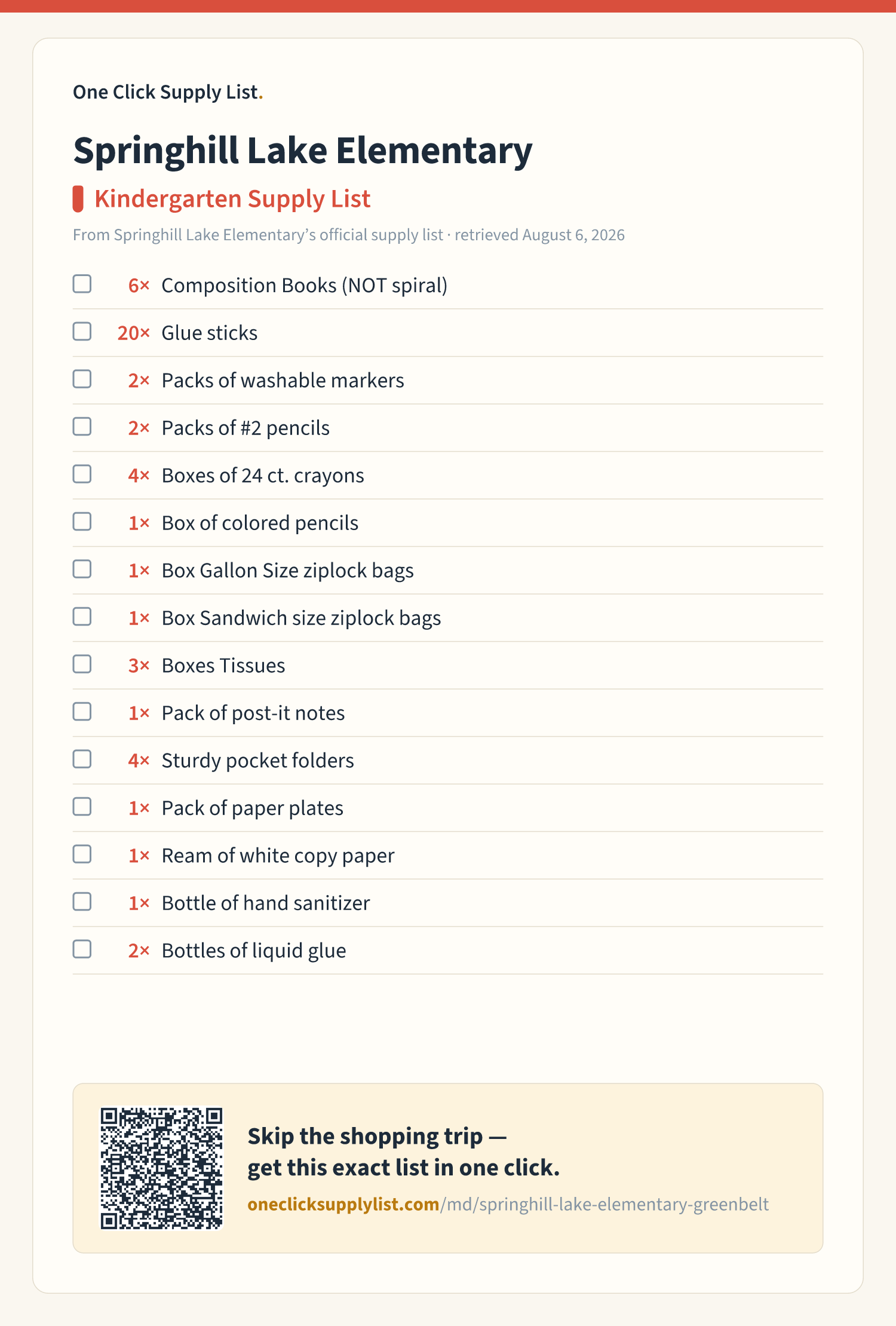Click the Springhill Lake Elementary heading
Screen dimensions: 896x1326
pos(303,151)
